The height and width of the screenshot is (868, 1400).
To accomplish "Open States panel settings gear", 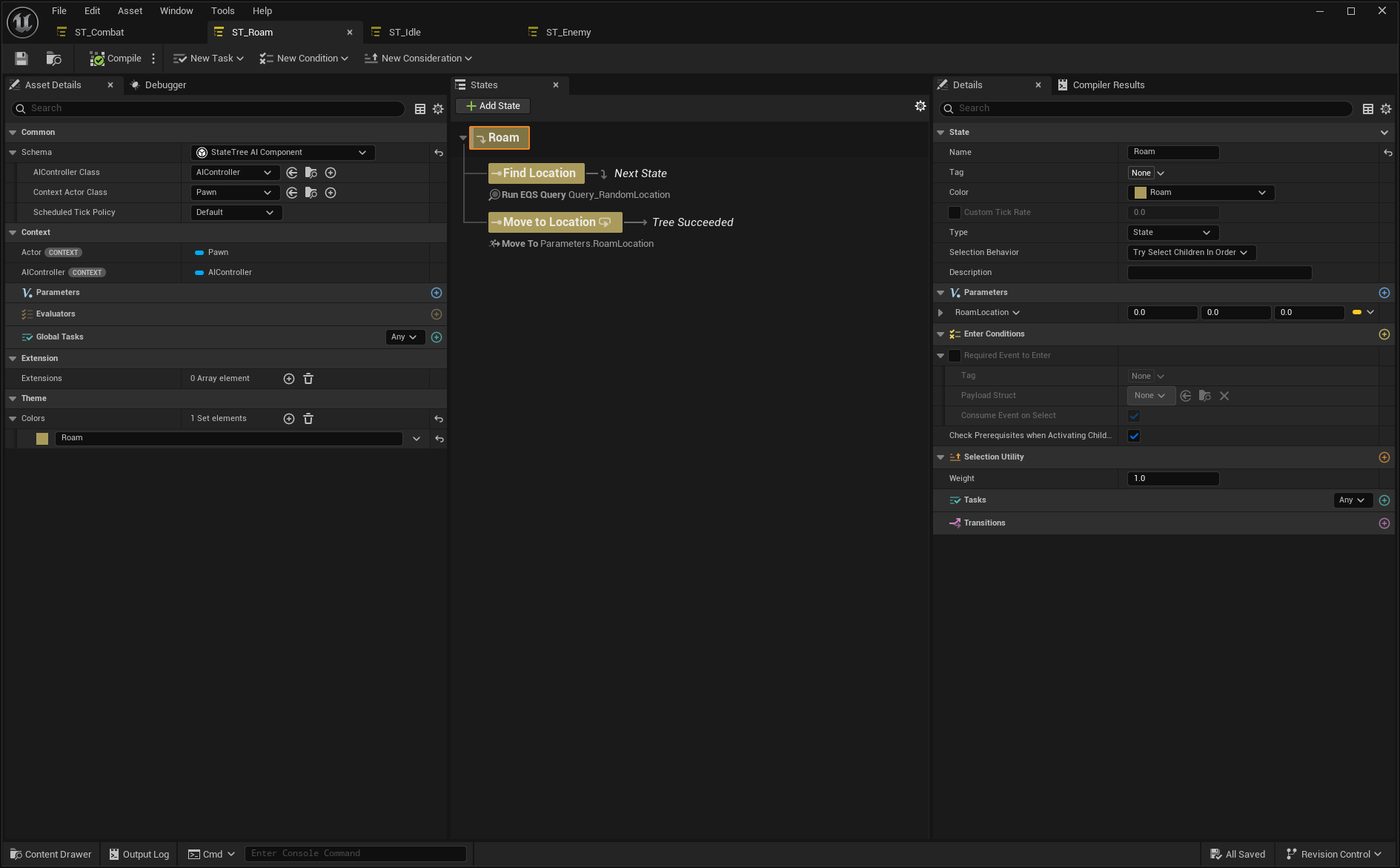I will click(x=920, y=105).
